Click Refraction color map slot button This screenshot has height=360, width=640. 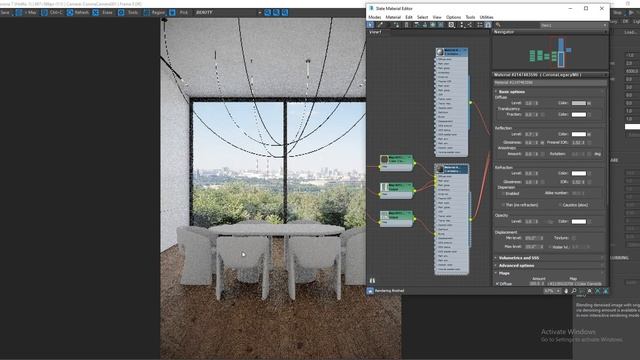(x=589, y=173)
